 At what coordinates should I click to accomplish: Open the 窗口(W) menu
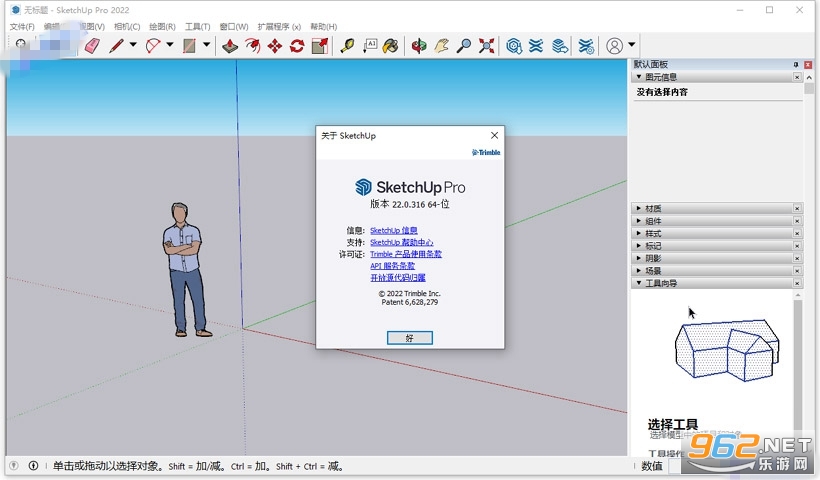[x=234, y=26]
